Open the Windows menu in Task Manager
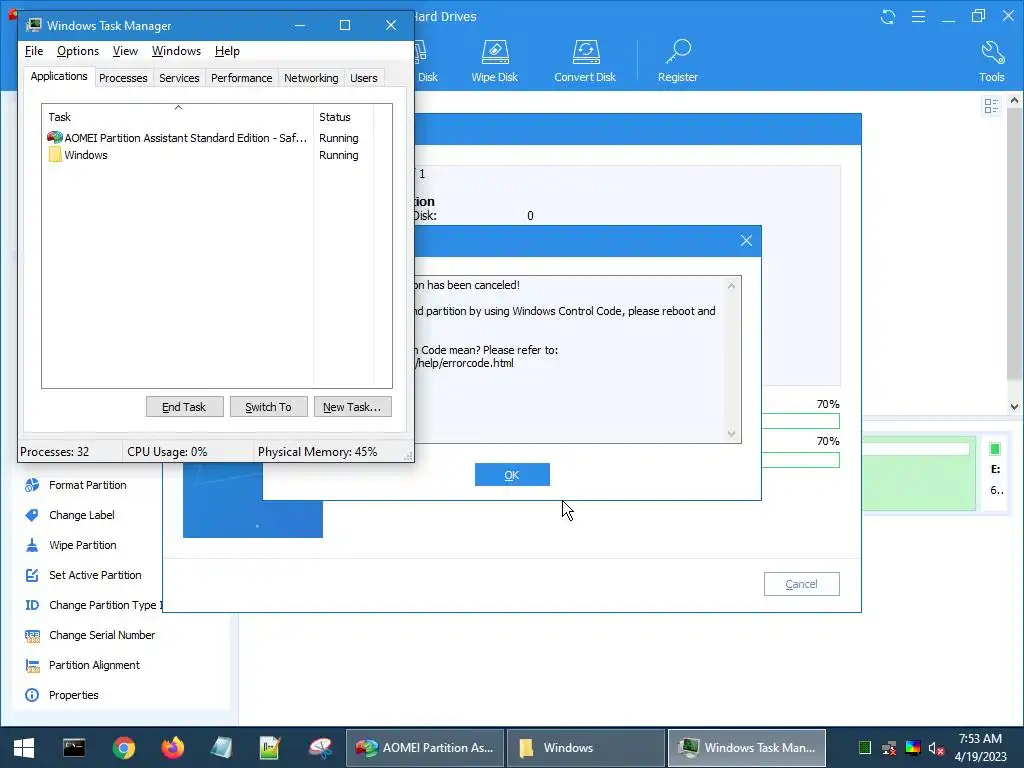Screen dimensions: 1024x768 (x=176, y=51)
